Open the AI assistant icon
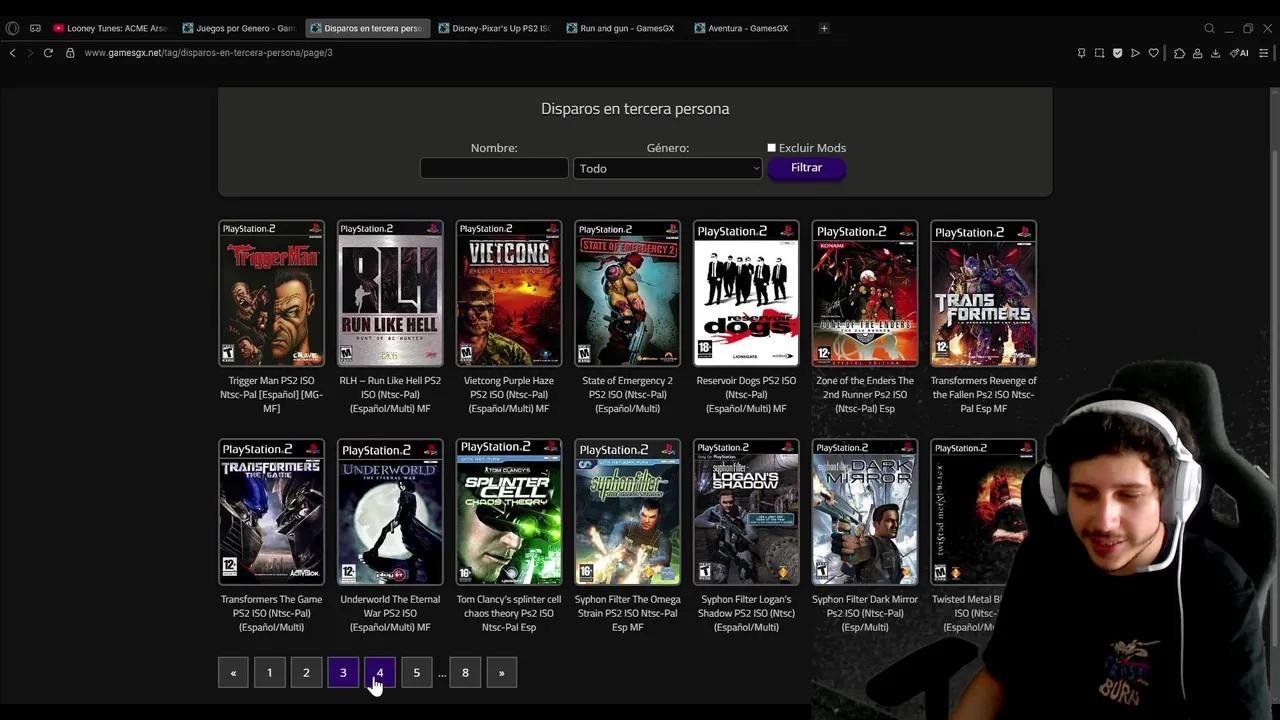Viewport: 1280px width, 720px height. click(1239, 53)
